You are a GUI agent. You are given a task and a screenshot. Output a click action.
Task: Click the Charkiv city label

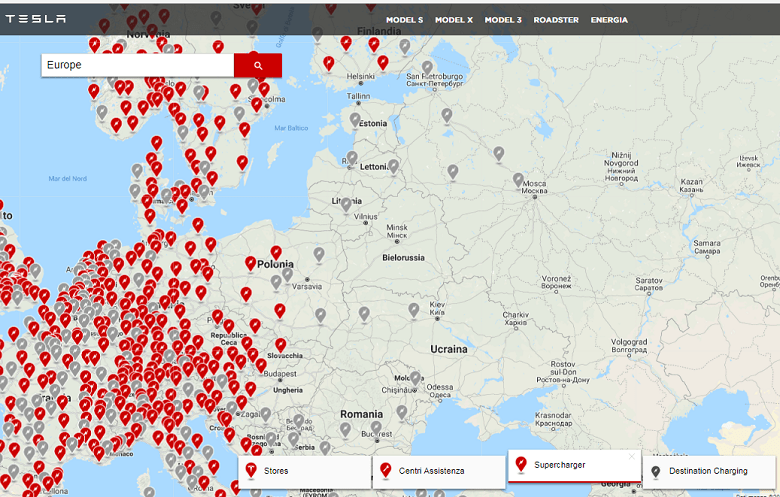(x=515, y=318)
